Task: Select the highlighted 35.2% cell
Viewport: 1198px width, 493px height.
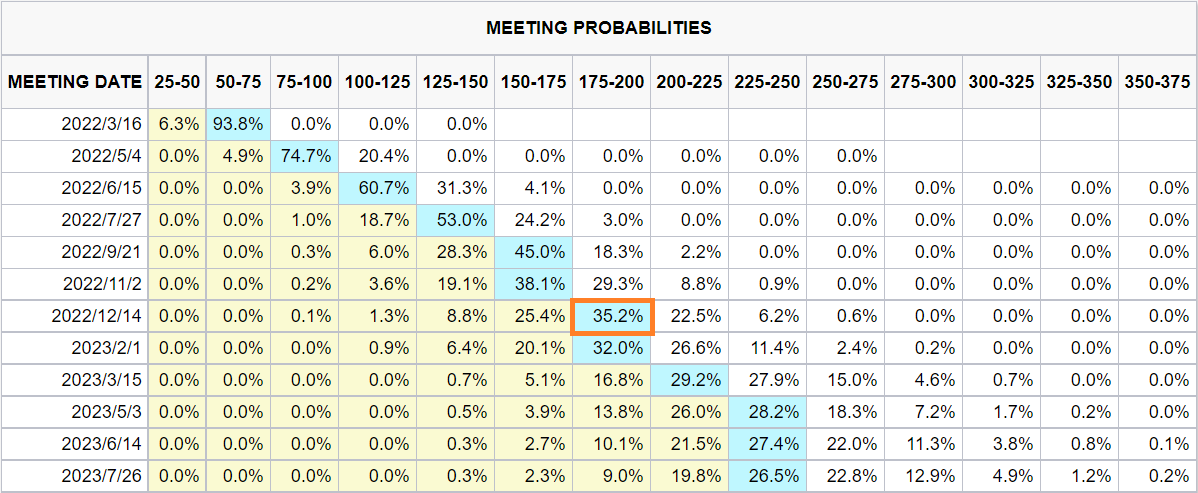Action: 611,317
